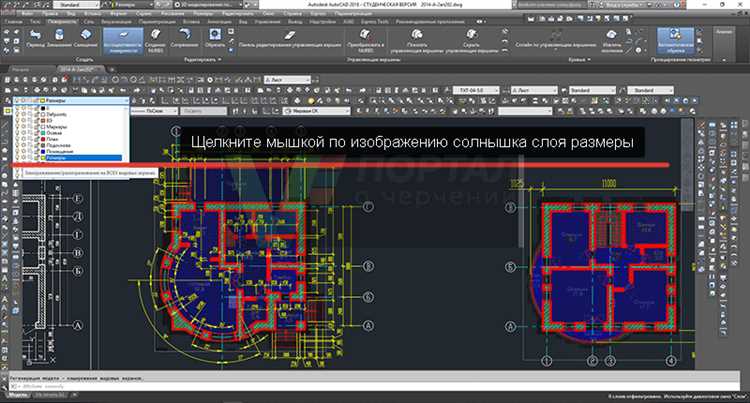The width and height of the screenshot is (750, 403).
Task: Select the Обрезать surface tool
Action: (215, 38)
